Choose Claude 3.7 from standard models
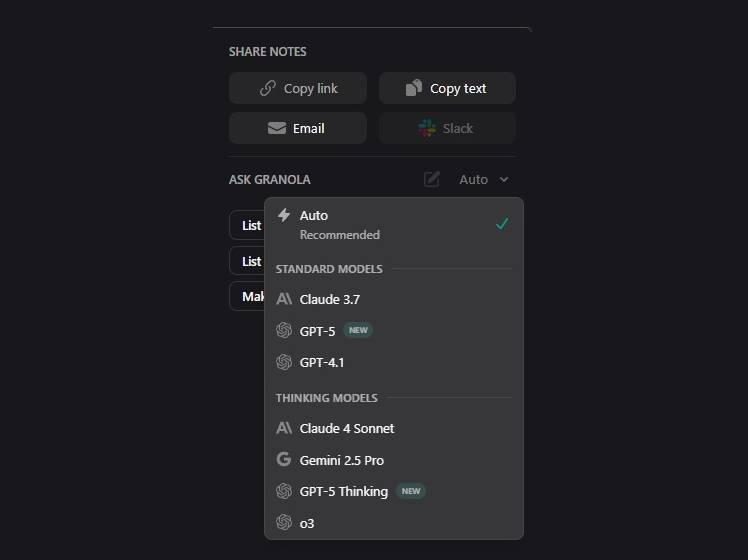Viewport: 748px width, 560px height. (330, 299)
